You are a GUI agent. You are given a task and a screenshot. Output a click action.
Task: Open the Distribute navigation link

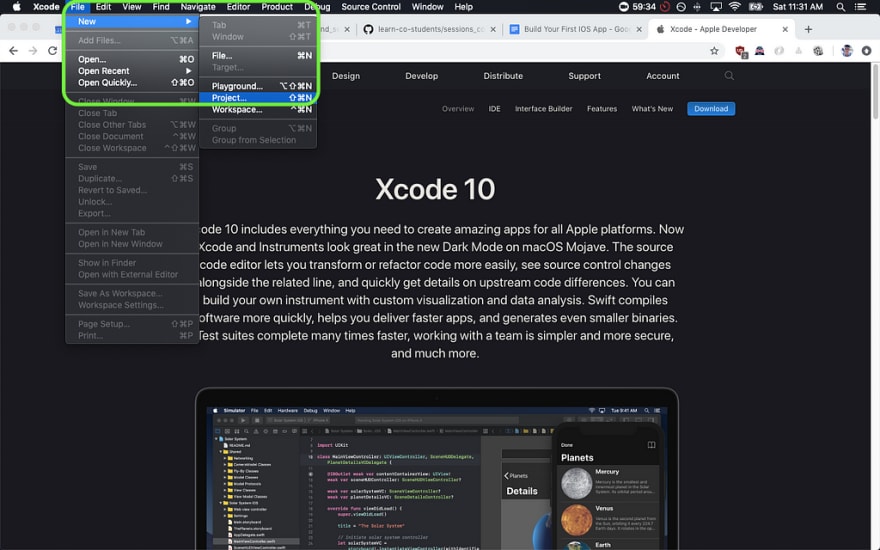[x=503, y=76]
